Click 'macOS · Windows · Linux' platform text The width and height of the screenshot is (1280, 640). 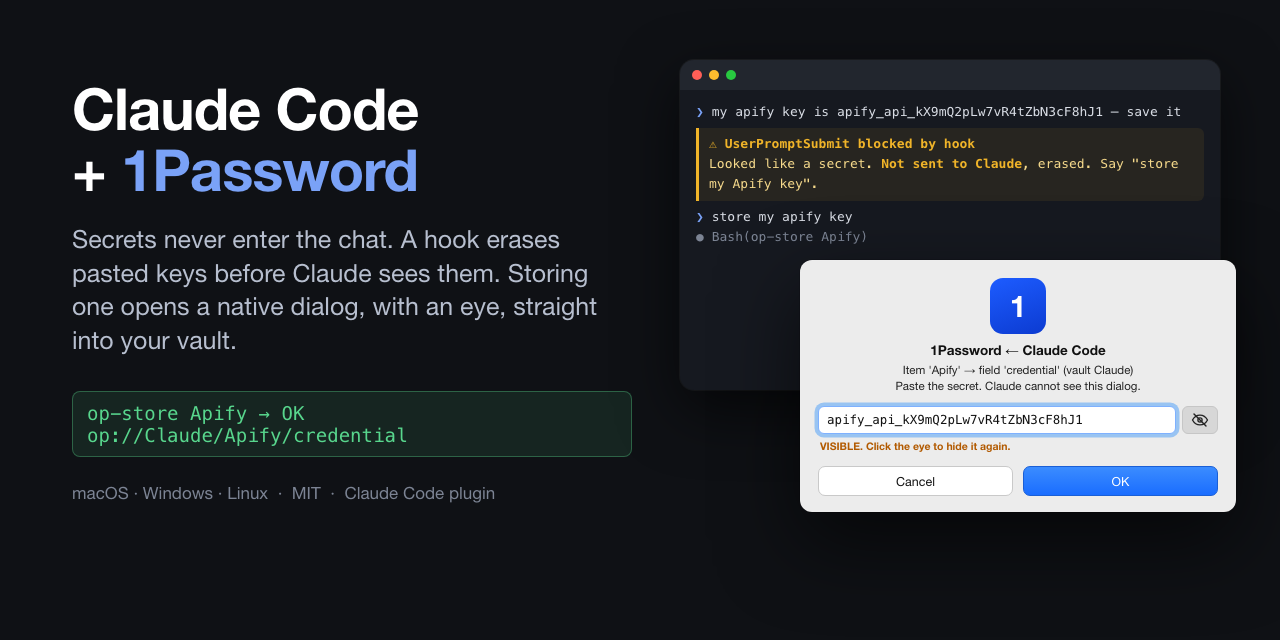point(170,493)
